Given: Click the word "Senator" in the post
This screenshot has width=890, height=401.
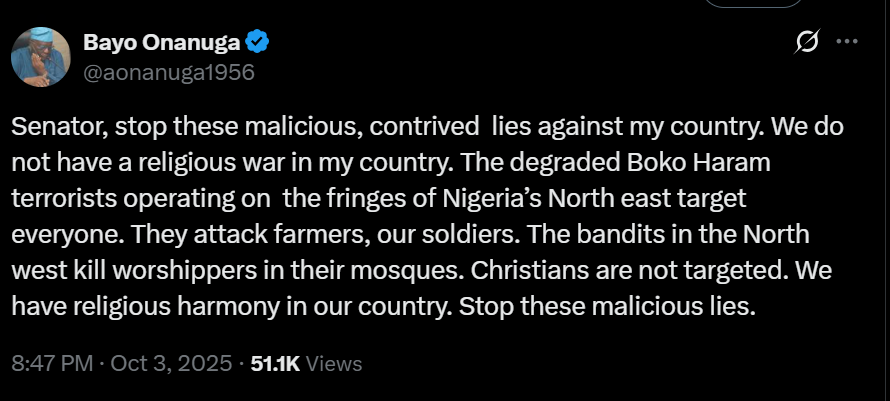Looking at the screenshot, I should pos(53,130).
